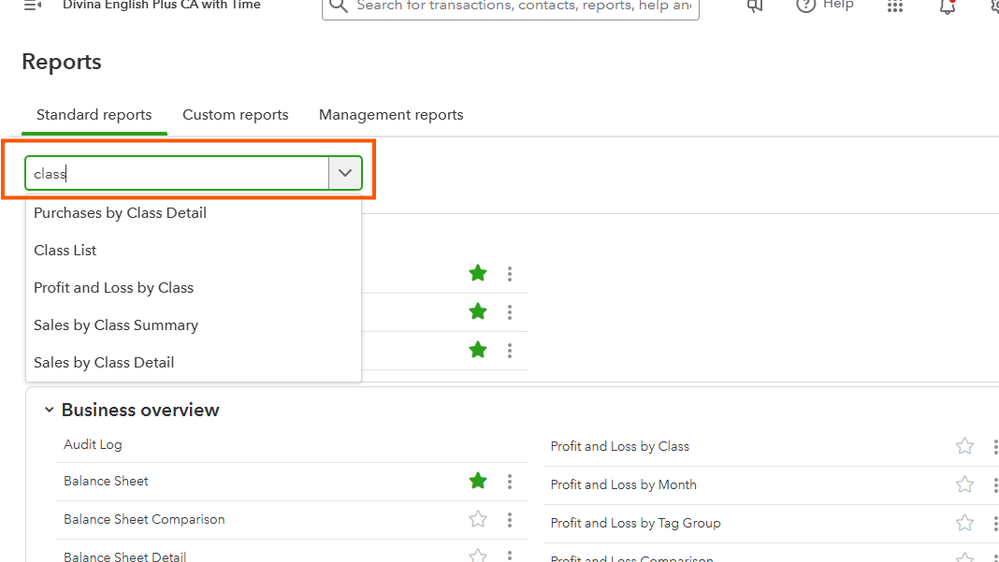The image size is (999, 562).
Task: Open the Help icon
Action: 806,5
